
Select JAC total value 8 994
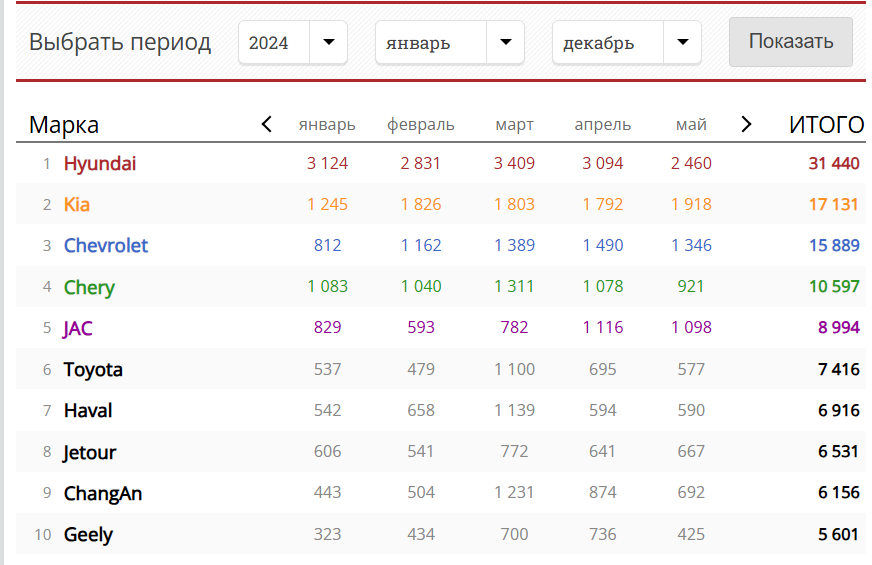click(x=839, y=328)
